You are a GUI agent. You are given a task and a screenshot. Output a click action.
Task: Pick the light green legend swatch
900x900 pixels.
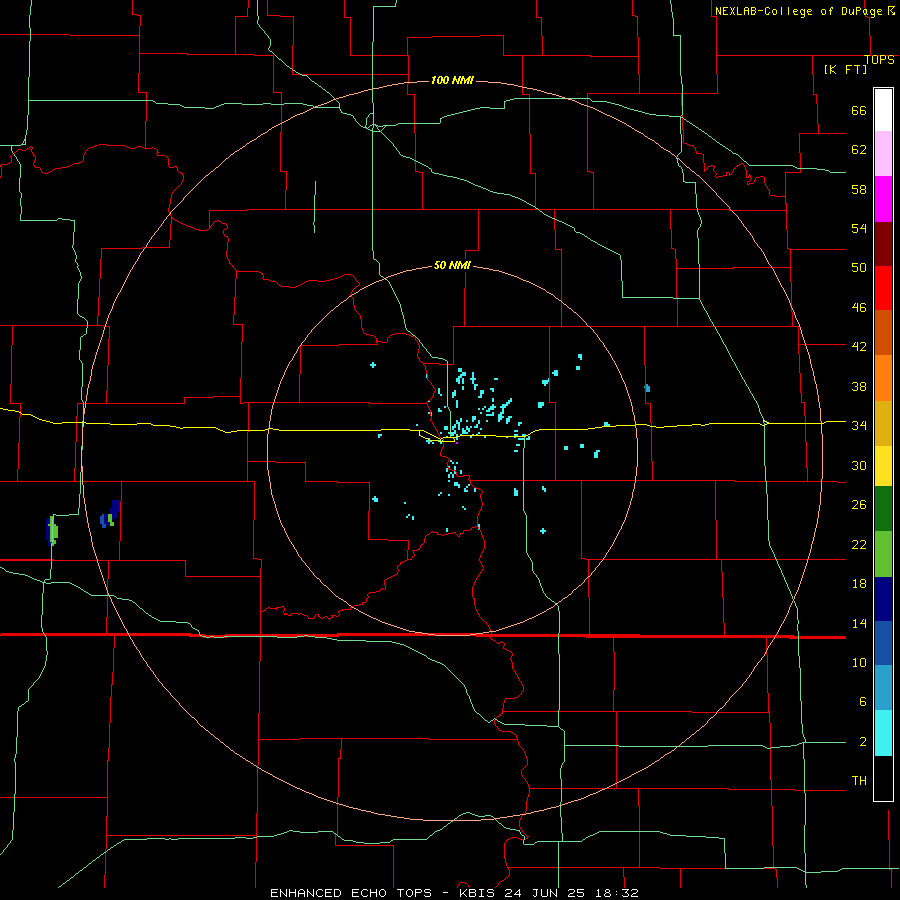click(x=883, y=554)
